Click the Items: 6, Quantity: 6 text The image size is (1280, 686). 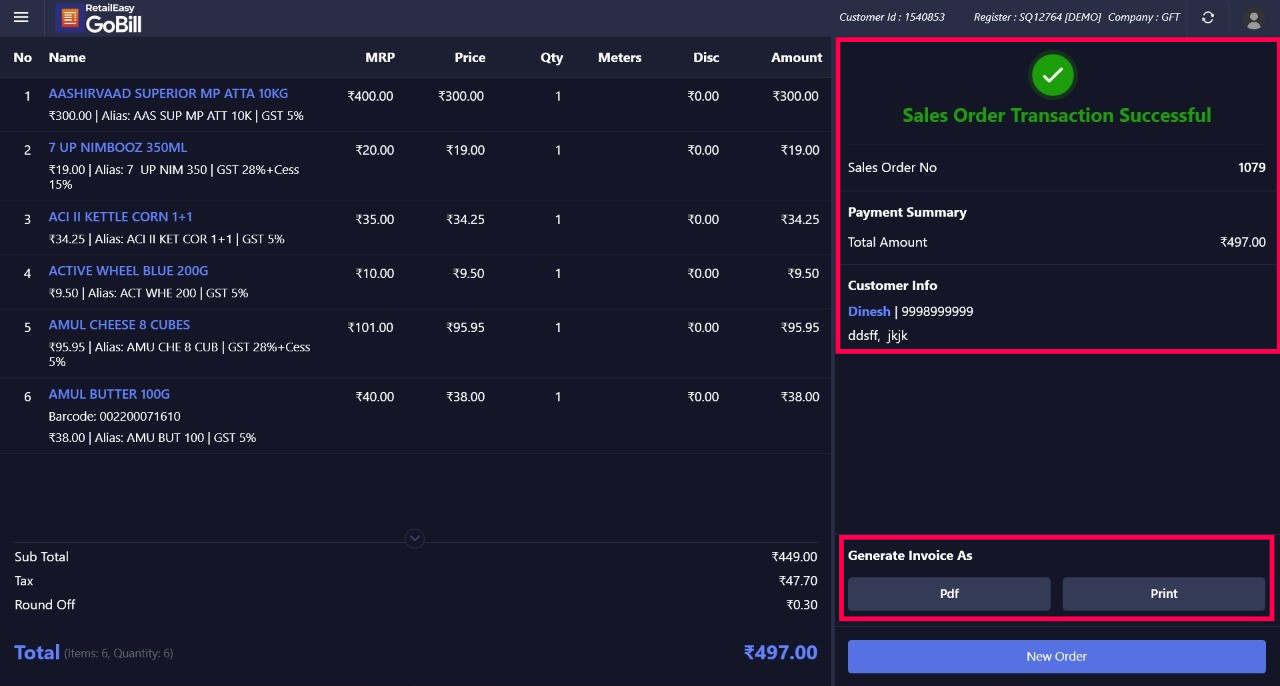pos(119,654)
